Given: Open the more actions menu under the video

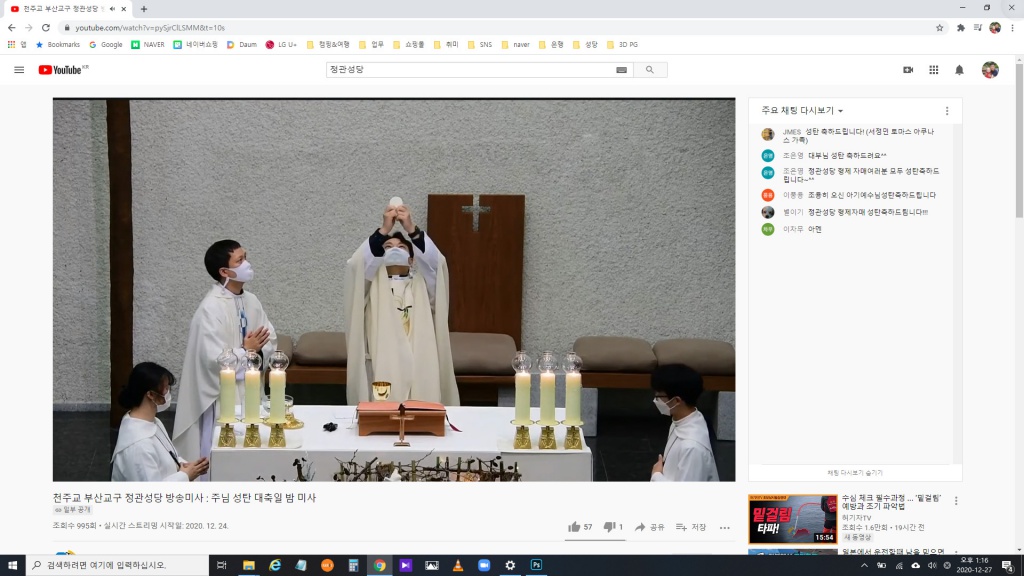Looking at the screenshot, I should (724, 527).
